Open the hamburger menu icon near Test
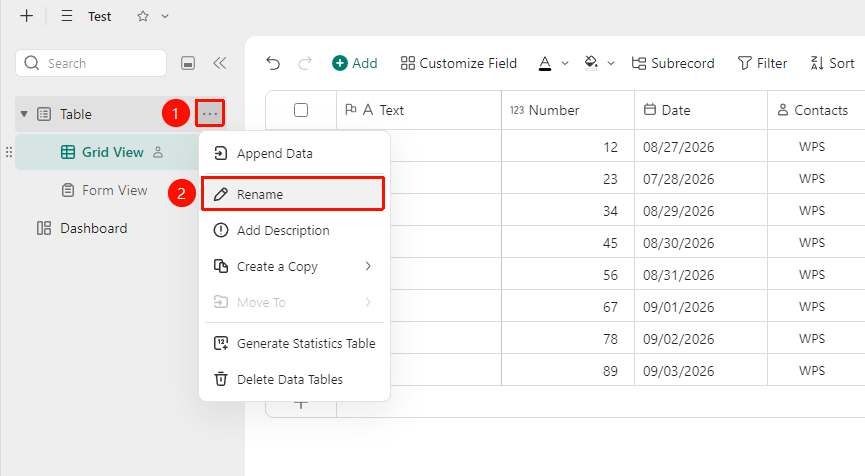The height and width of the screenshot is (476, 865). pyautogui.click(x=67, y=16)
